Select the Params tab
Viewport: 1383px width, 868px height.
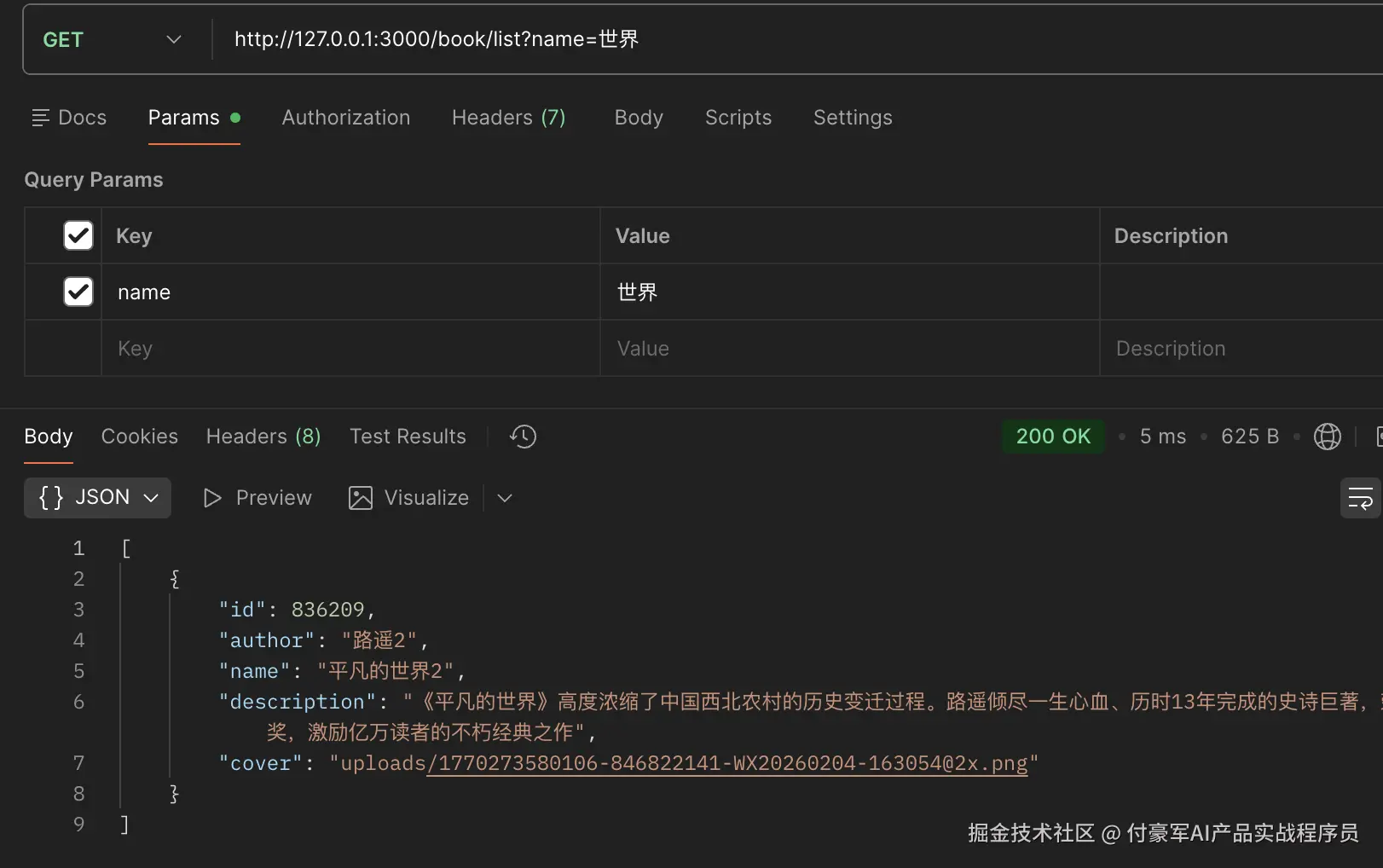(194, 118)
